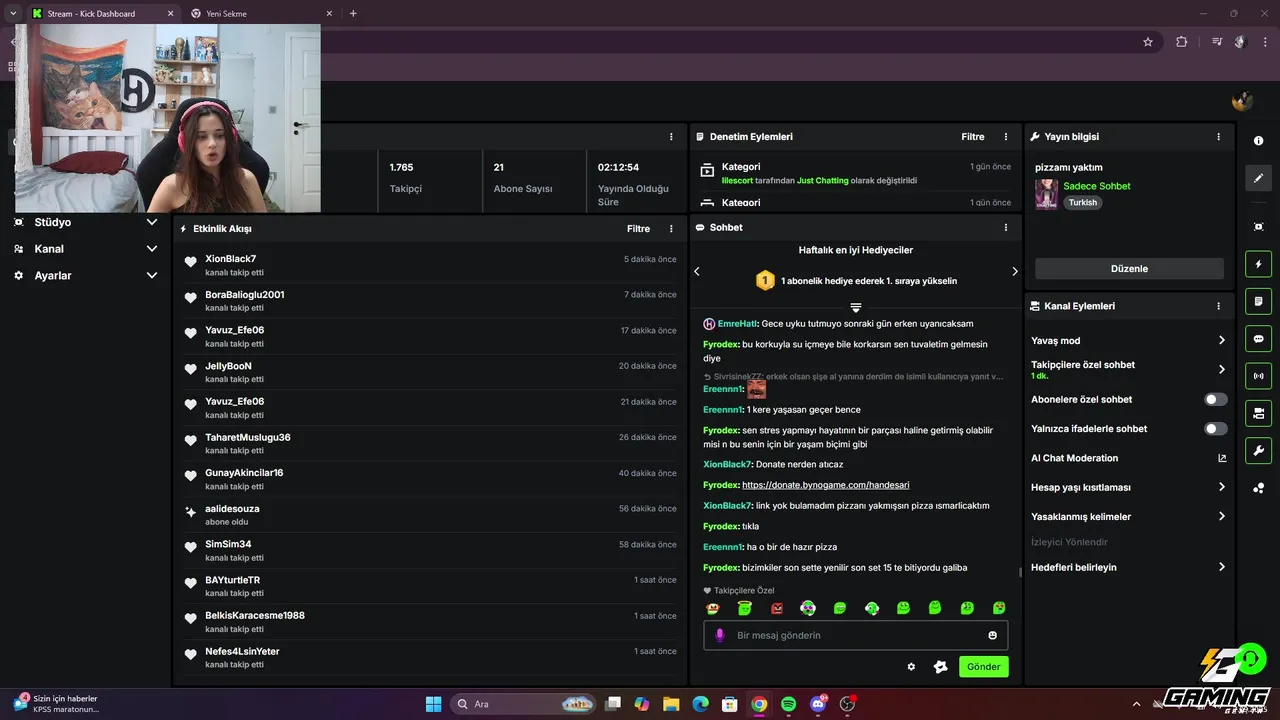Insert the angry red emote

[777, 608]
